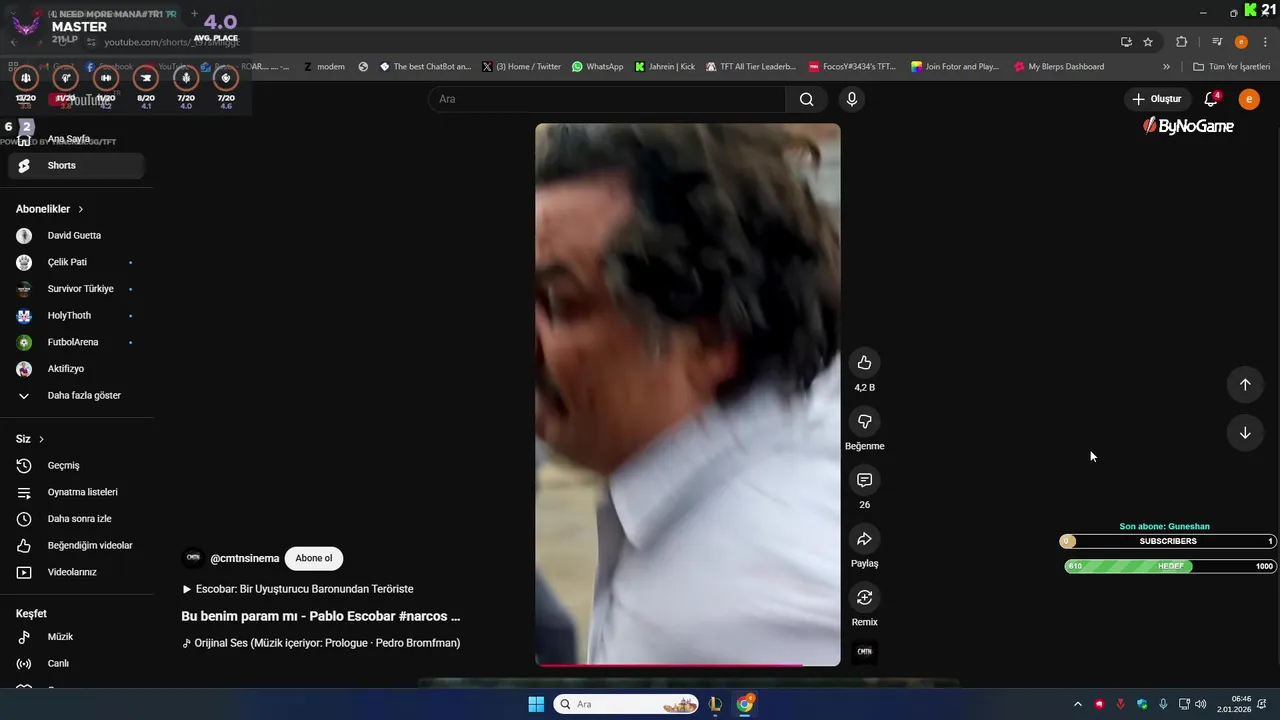Select Shorts in the sidebar
This screenshot has width=1280, height=720.
76,165
